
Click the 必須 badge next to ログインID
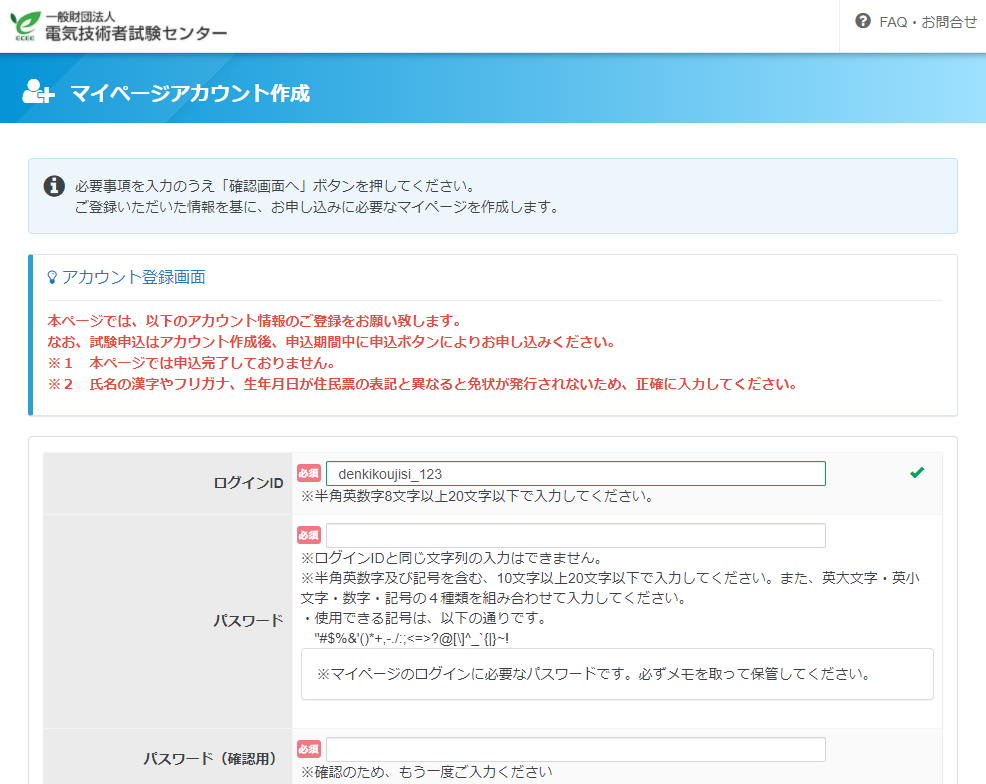point(309,473)
